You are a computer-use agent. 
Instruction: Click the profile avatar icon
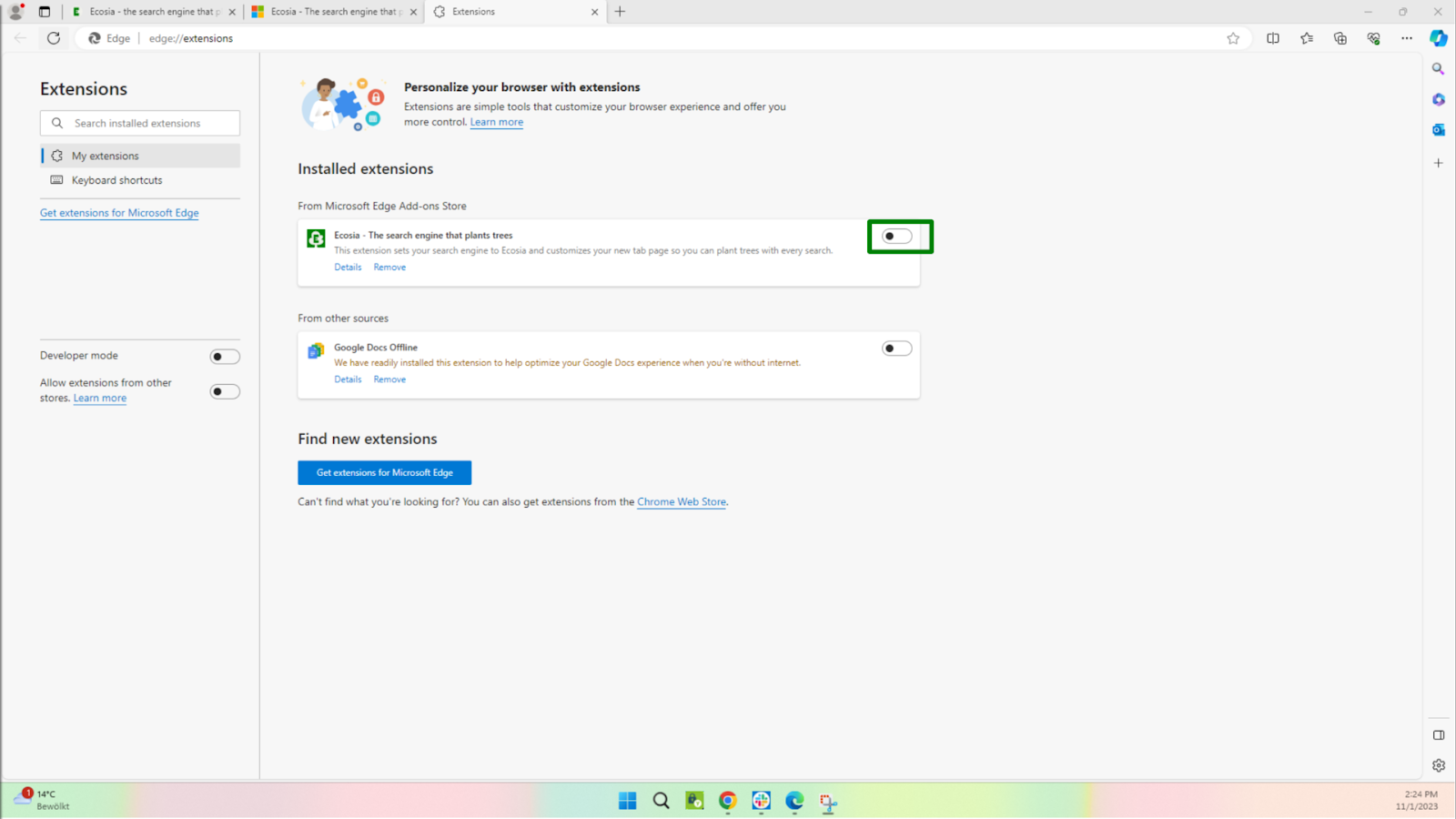15,12
